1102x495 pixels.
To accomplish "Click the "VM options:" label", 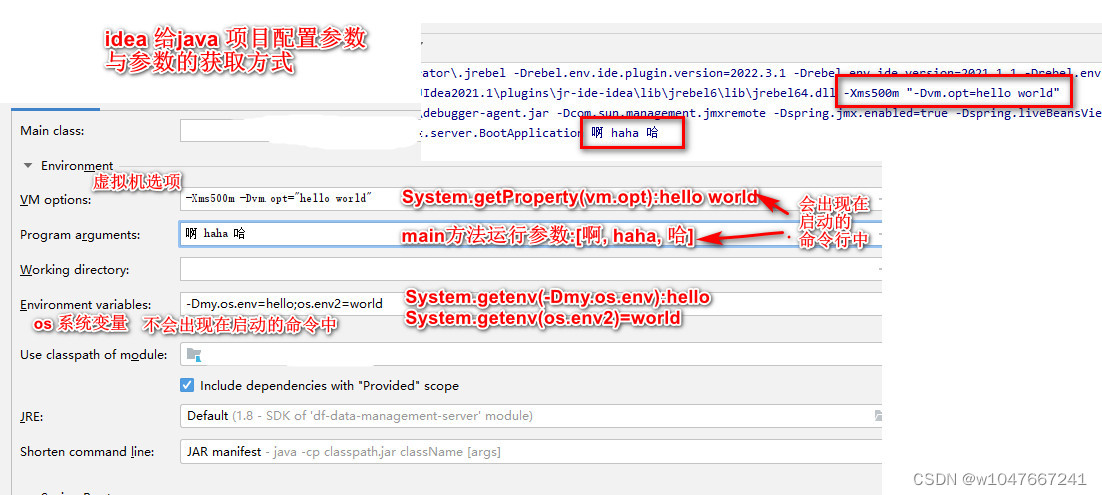I will tap(56, 200).
